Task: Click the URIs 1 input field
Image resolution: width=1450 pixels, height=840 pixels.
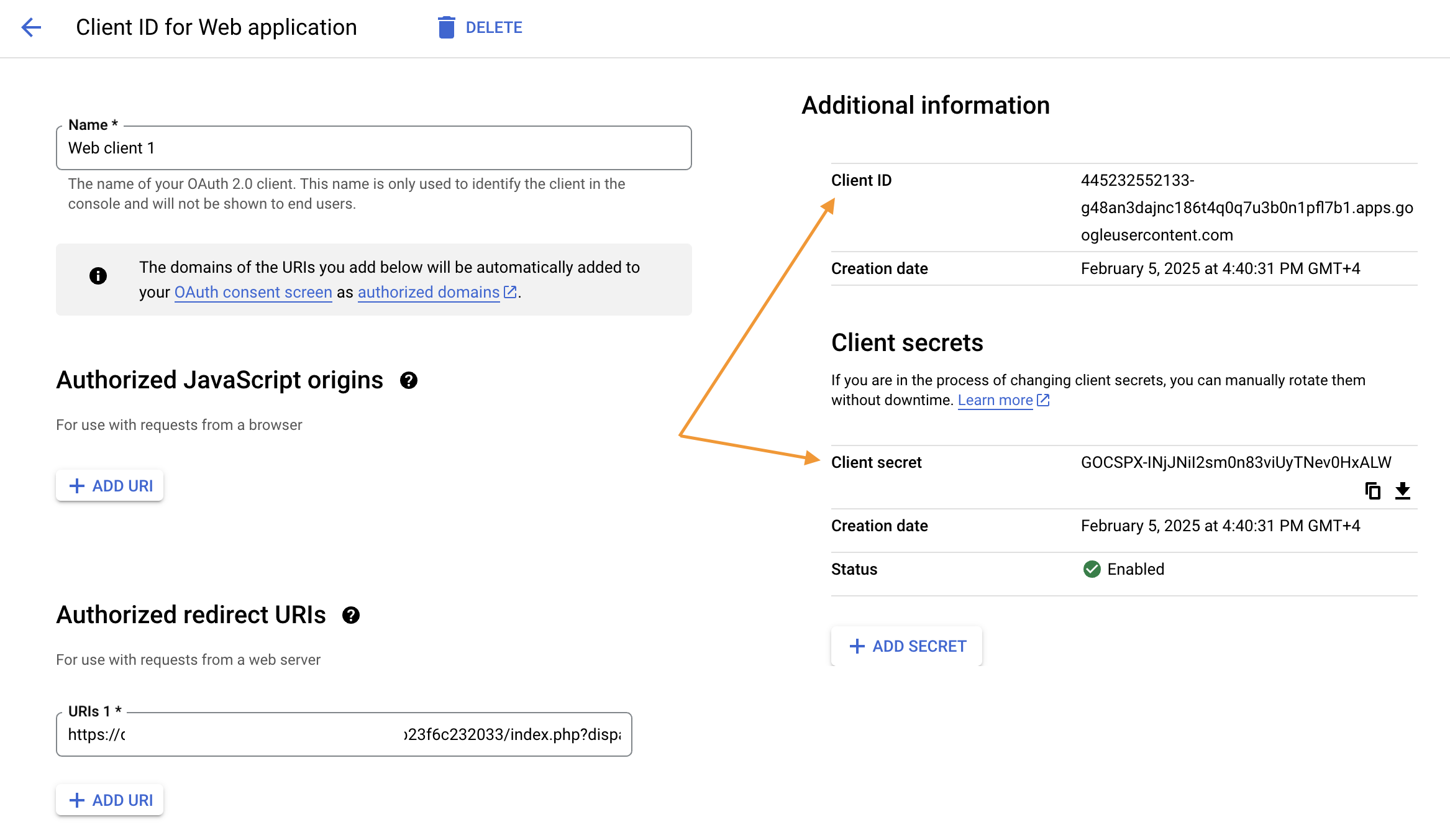Action: tap(344, 734)
